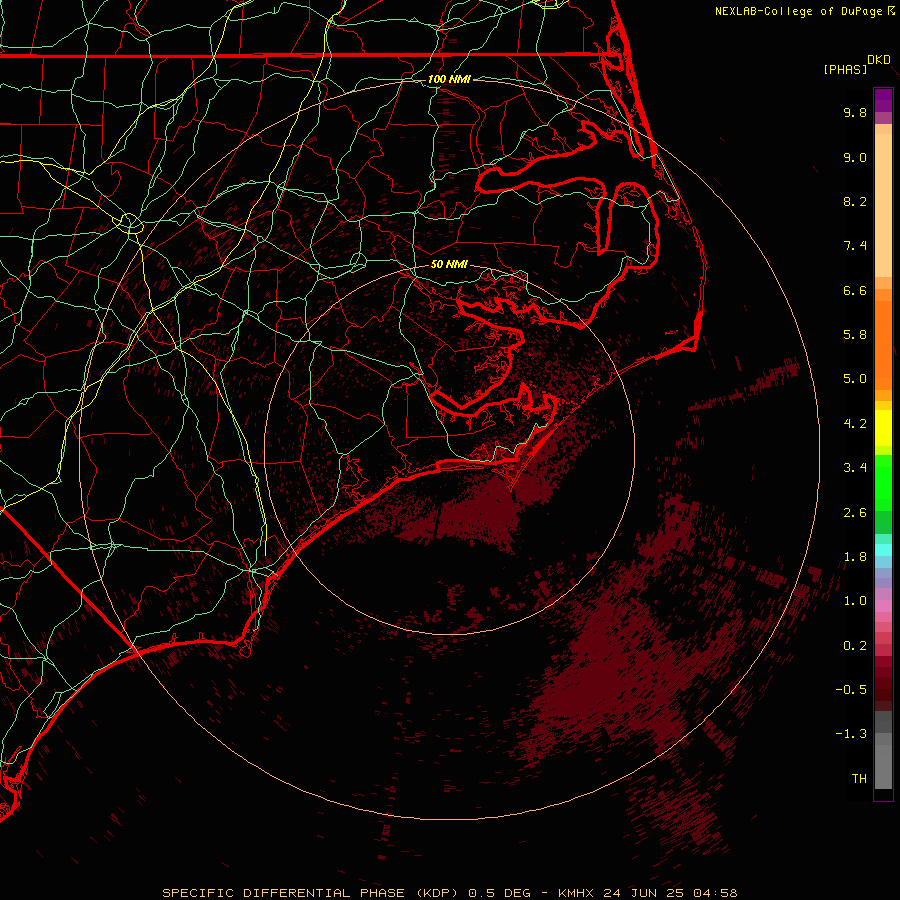
Task: Click the TH threshold label
Action: point(859,779)
